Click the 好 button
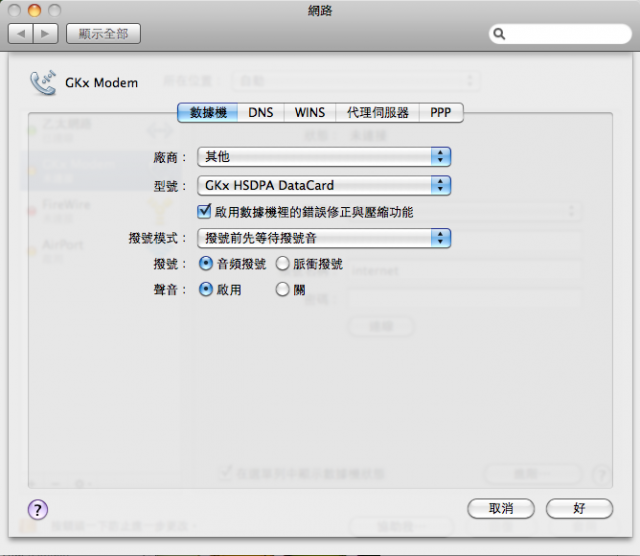 [579, 508]
